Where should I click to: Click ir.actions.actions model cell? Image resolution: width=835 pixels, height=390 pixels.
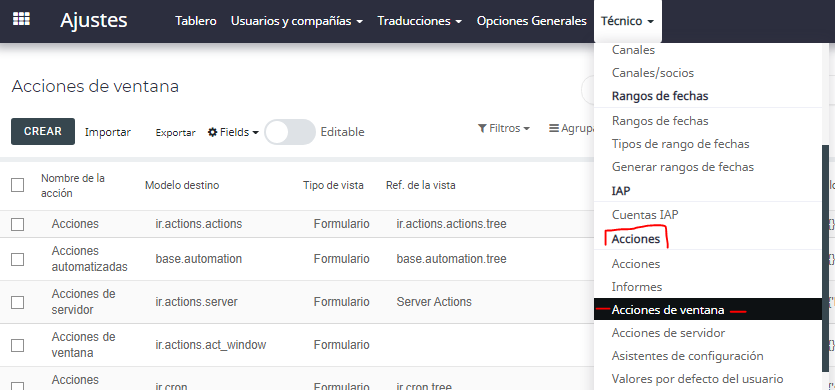click(x=199, y=224)
